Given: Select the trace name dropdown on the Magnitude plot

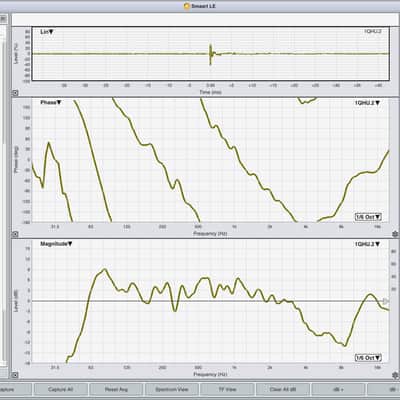Looking at the screenshot, I should 367,244.
